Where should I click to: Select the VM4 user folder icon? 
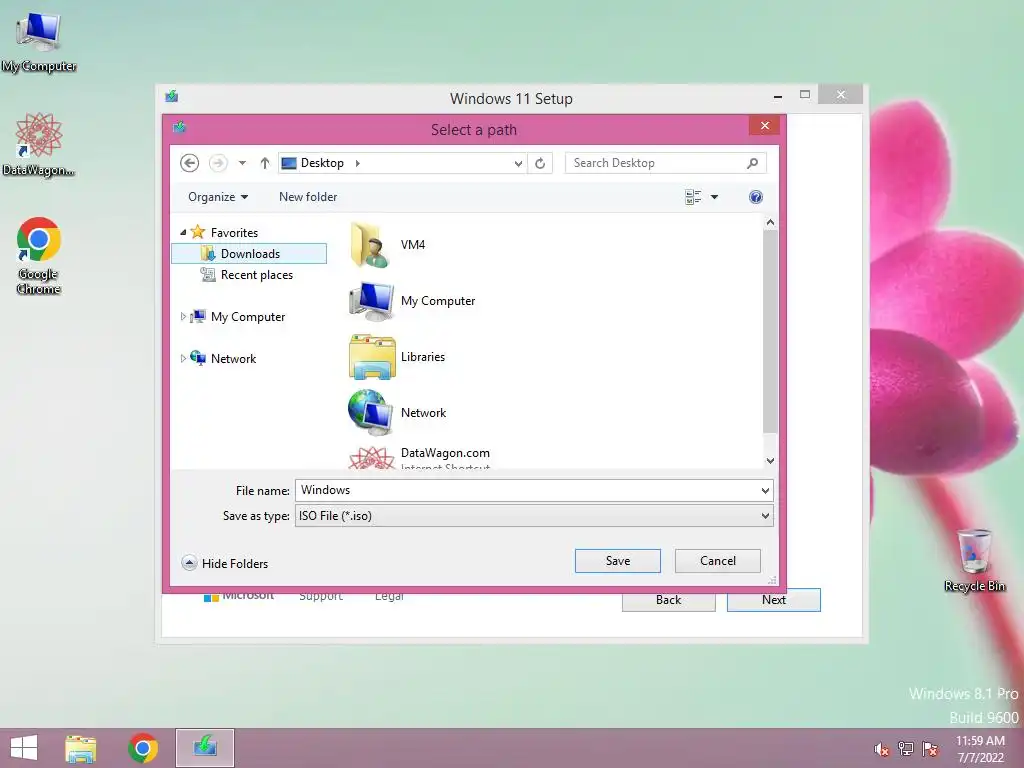370,245
